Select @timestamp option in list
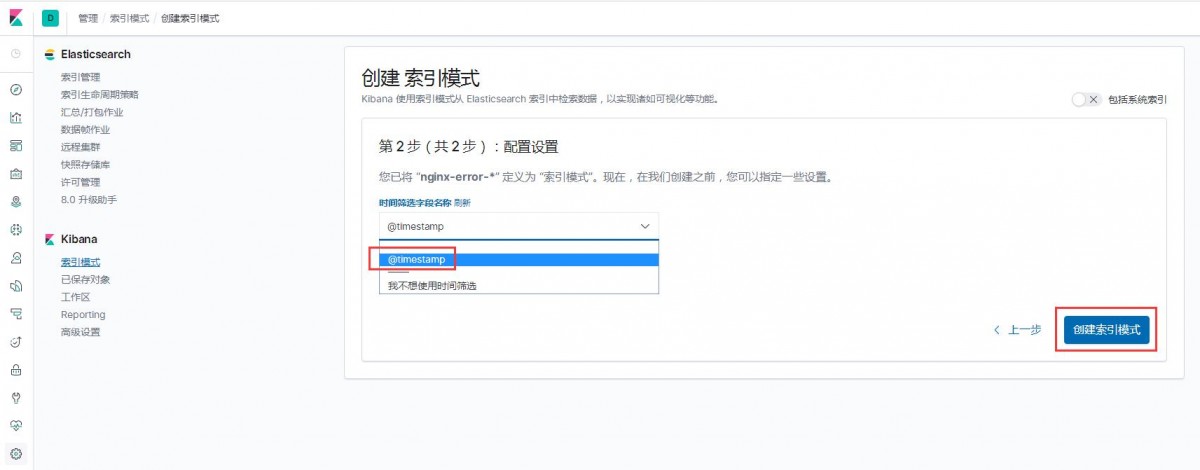The height and width of the screenshot is (470, 1200). pos(519,260)
